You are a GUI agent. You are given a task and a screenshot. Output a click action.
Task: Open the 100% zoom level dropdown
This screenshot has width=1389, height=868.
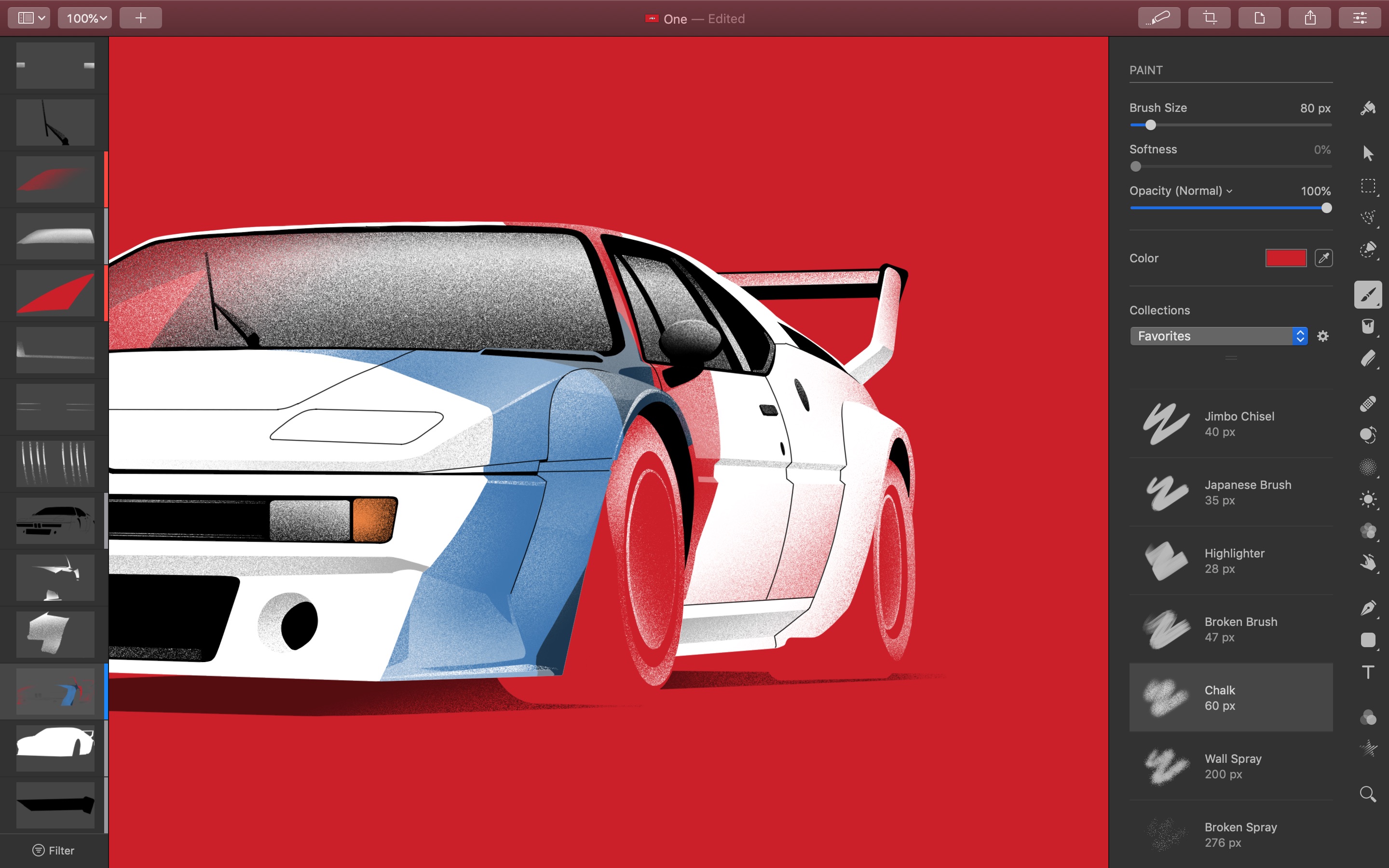(85, 18)
